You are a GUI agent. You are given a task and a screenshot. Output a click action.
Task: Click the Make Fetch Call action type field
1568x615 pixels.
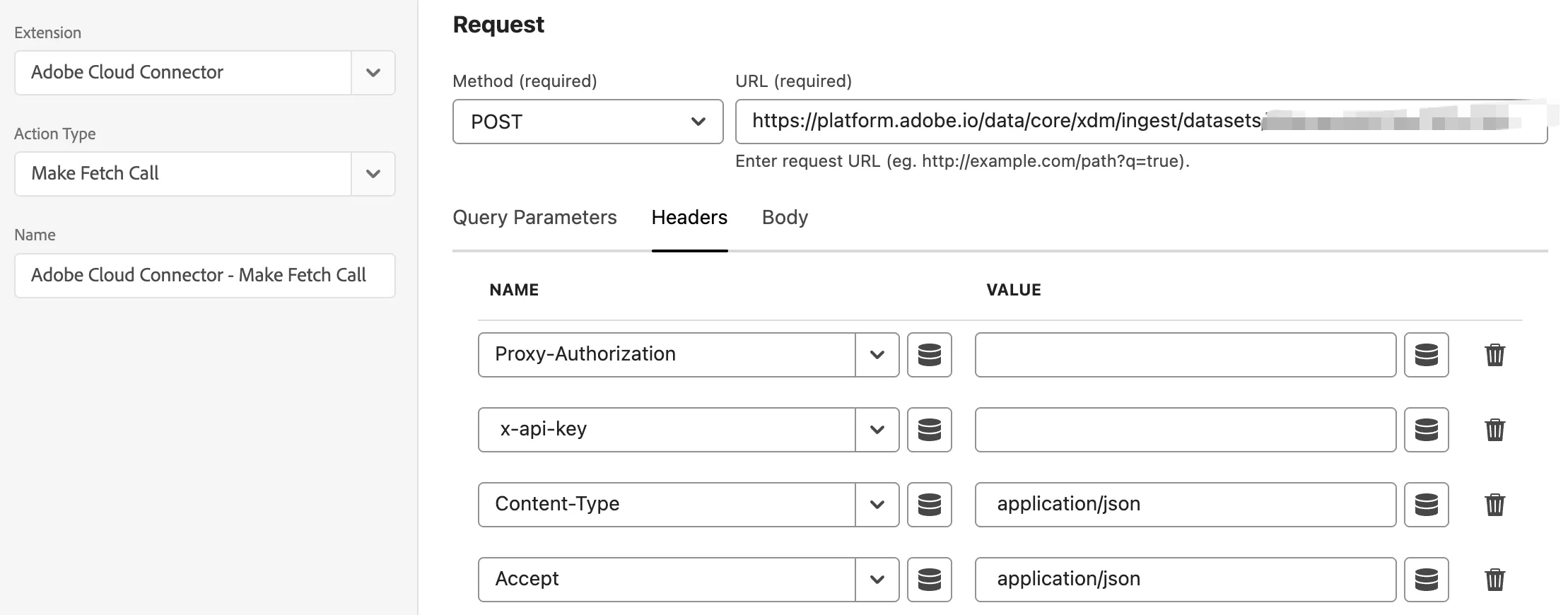(x=183, y=174)
